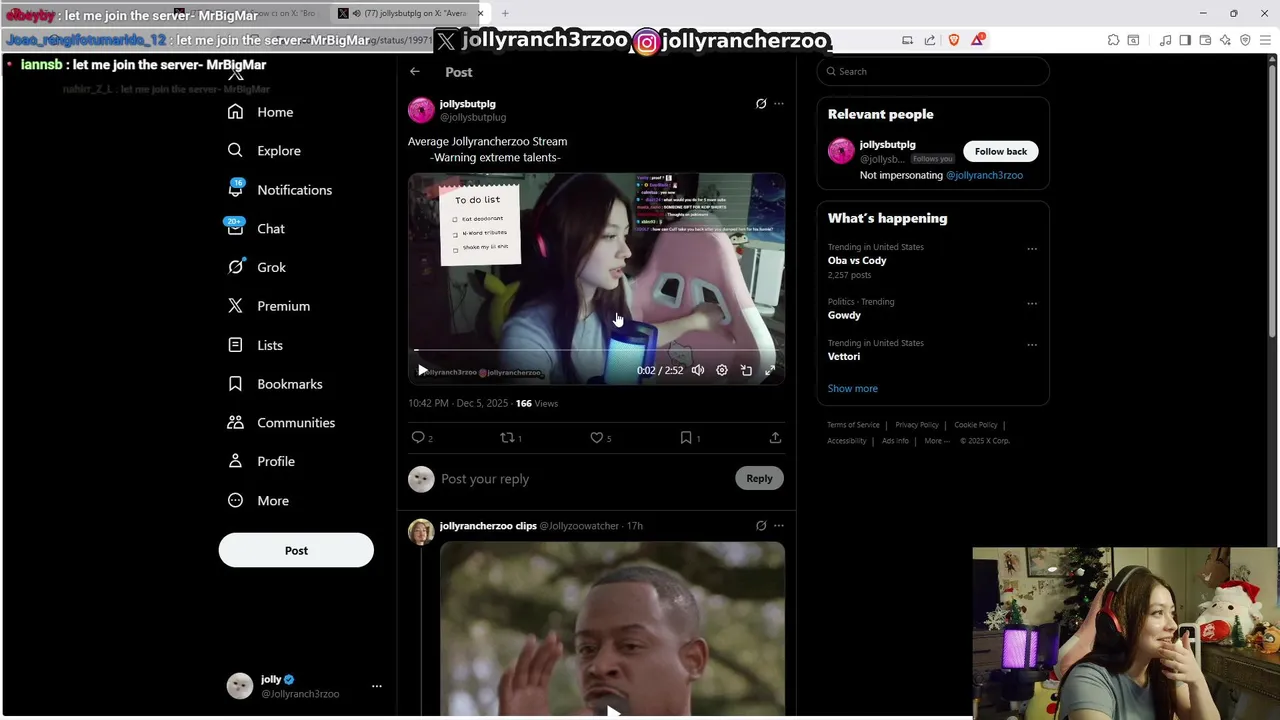Repost the jollysbutplg post

(x=507, y=437)
